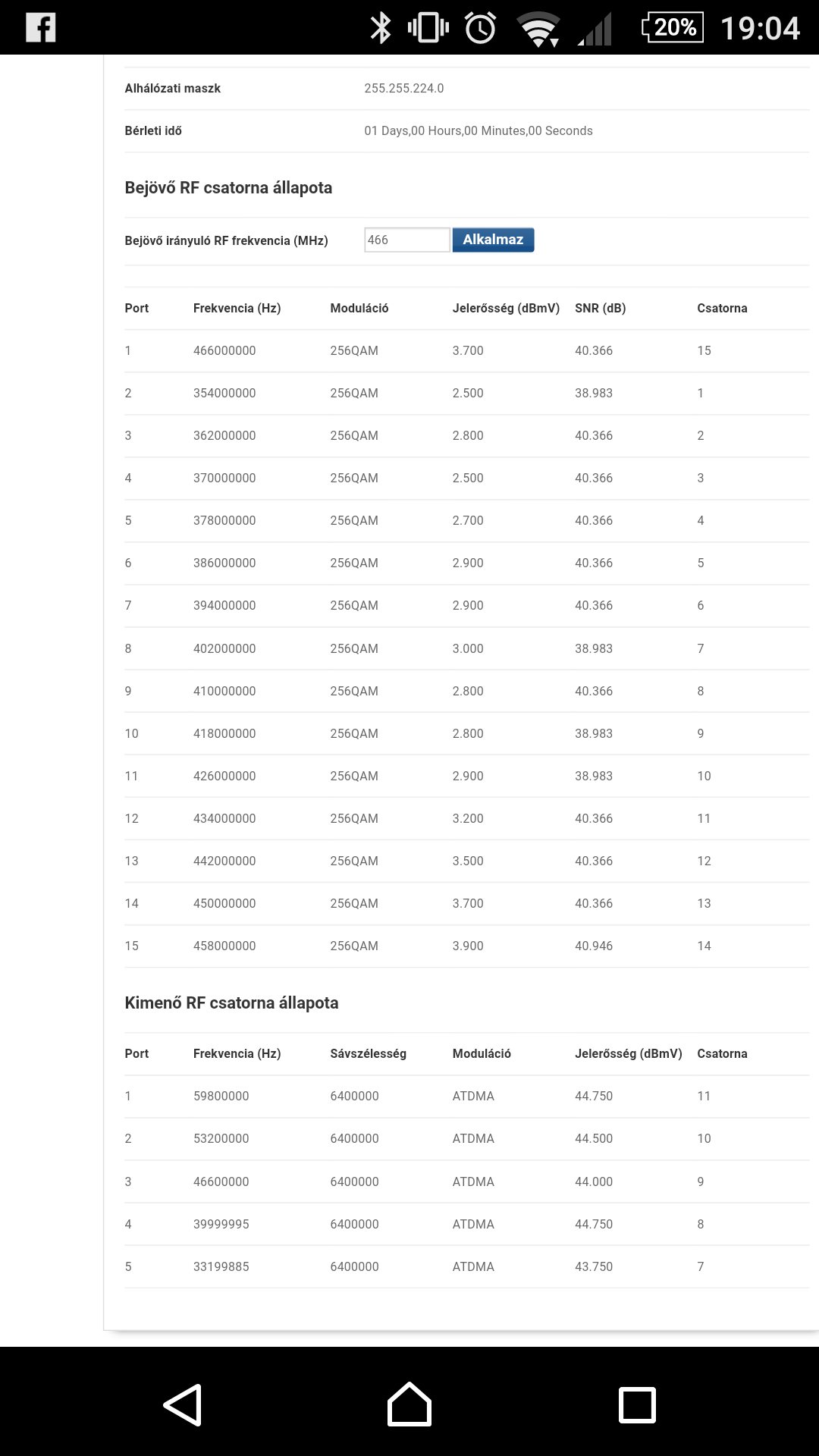Open the recent apps overview button

[x=637, y=1405]
